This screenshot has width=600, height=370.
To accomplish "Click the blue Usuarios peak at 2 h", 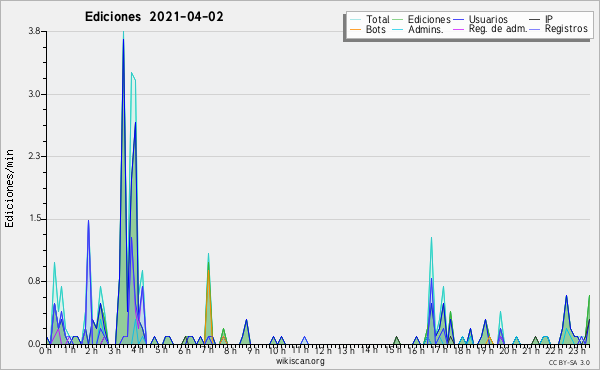I will click(88, 221).
